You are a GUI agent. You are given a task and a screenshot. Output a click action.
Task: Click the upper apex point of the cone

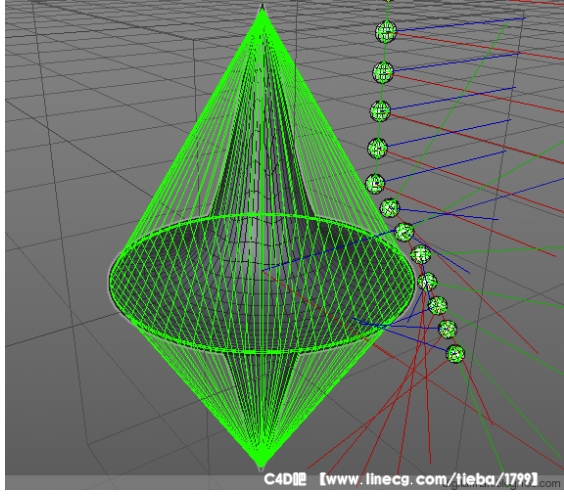(262, 7)
